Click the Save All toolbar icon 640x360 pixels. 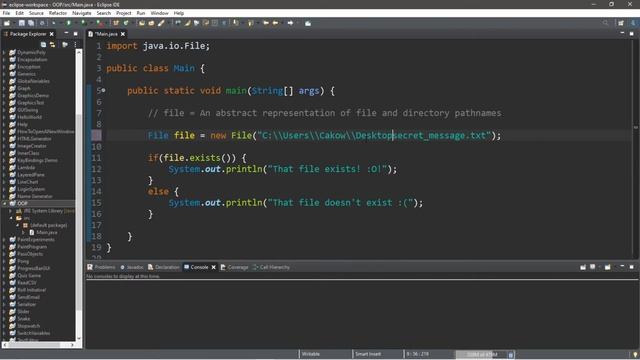click(31, 23)
